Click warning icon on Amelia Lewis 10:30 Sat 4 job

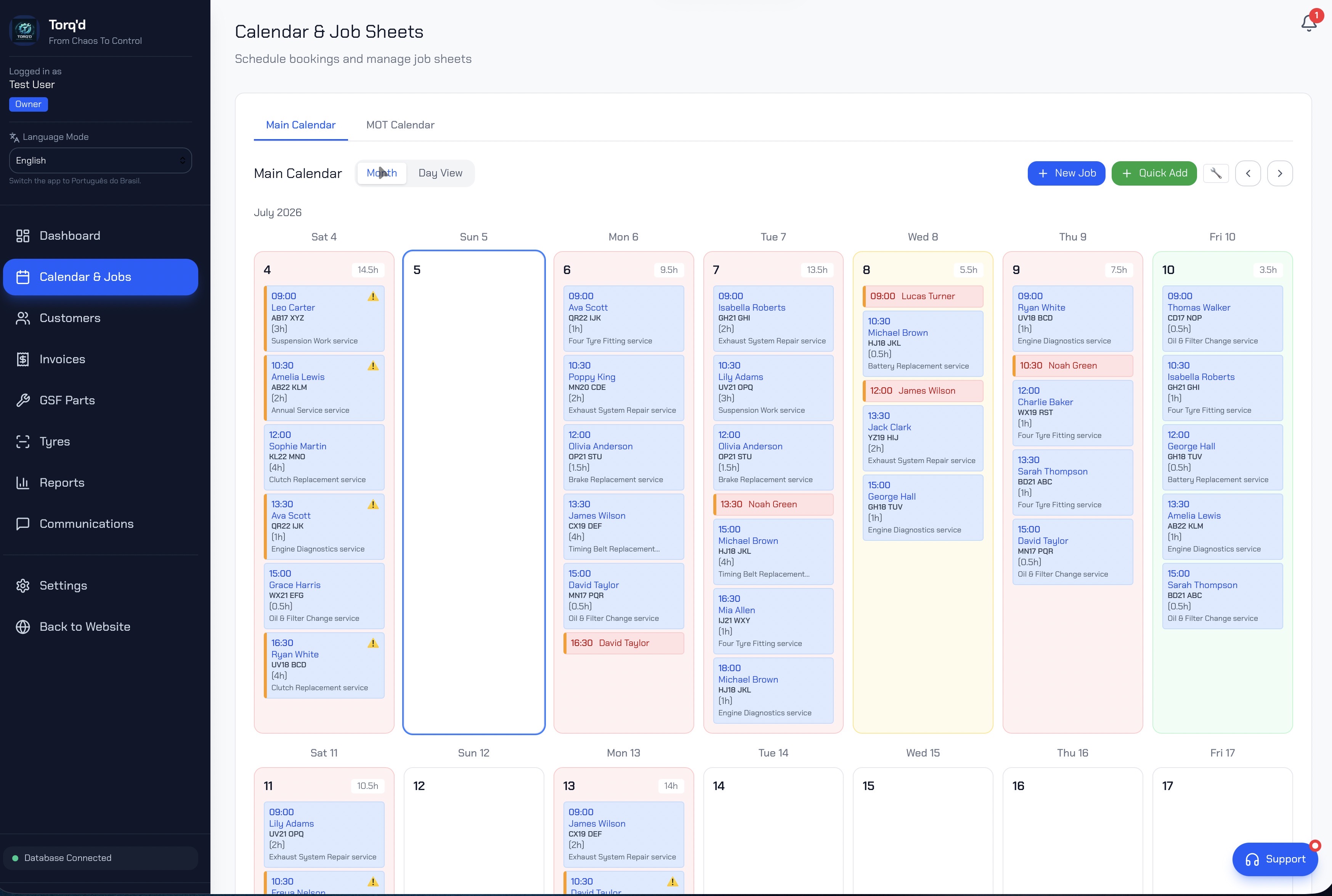click(373, 366)
